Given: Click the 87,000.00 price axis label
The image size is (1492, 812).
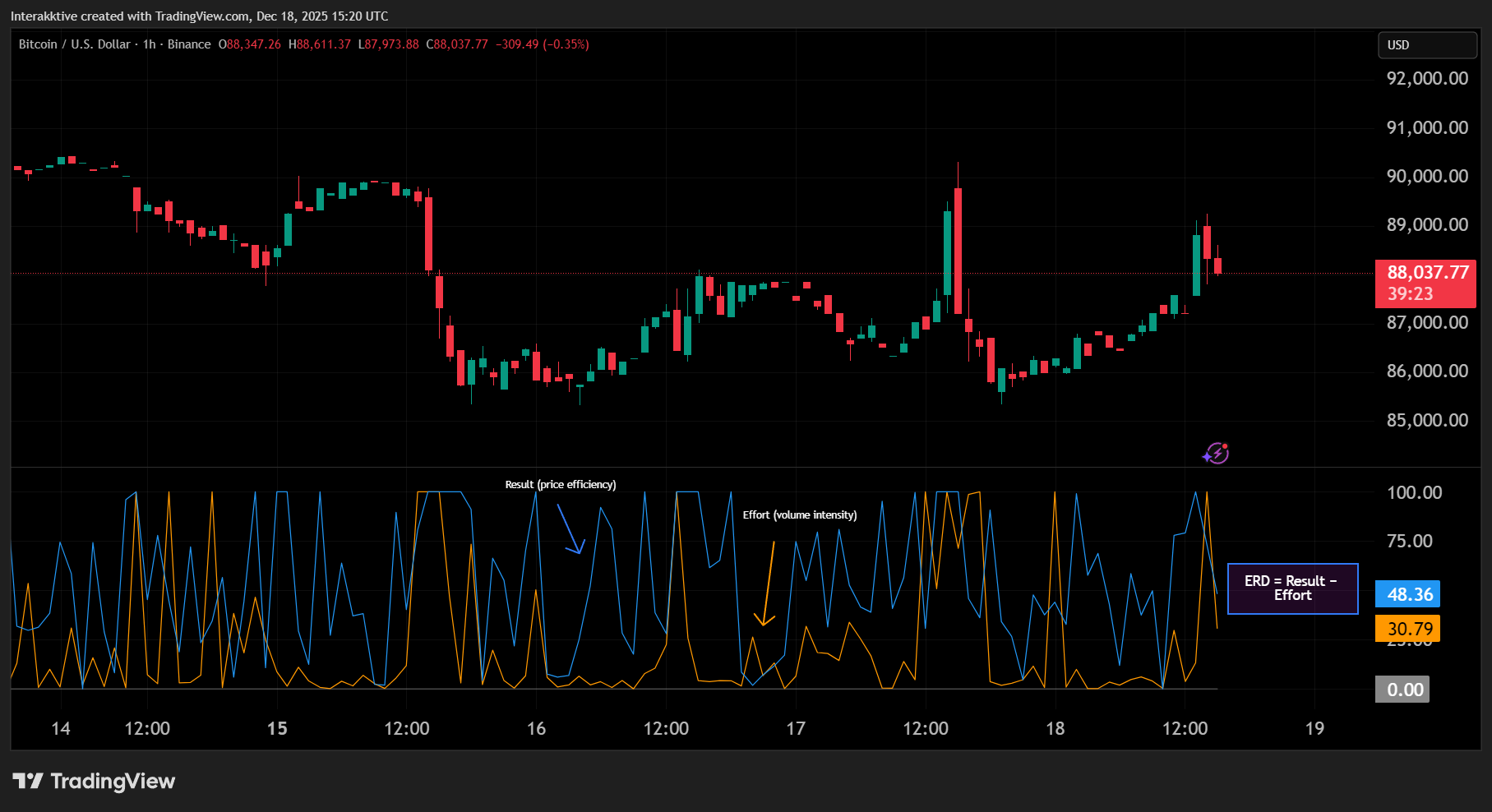Looking at the screenshot, I should (x=1427, y=322).
